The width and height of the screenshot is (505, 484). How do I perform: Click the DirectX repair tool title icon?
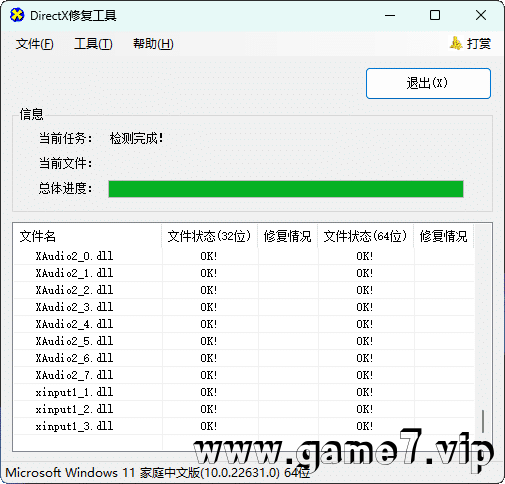click(17, 15)
